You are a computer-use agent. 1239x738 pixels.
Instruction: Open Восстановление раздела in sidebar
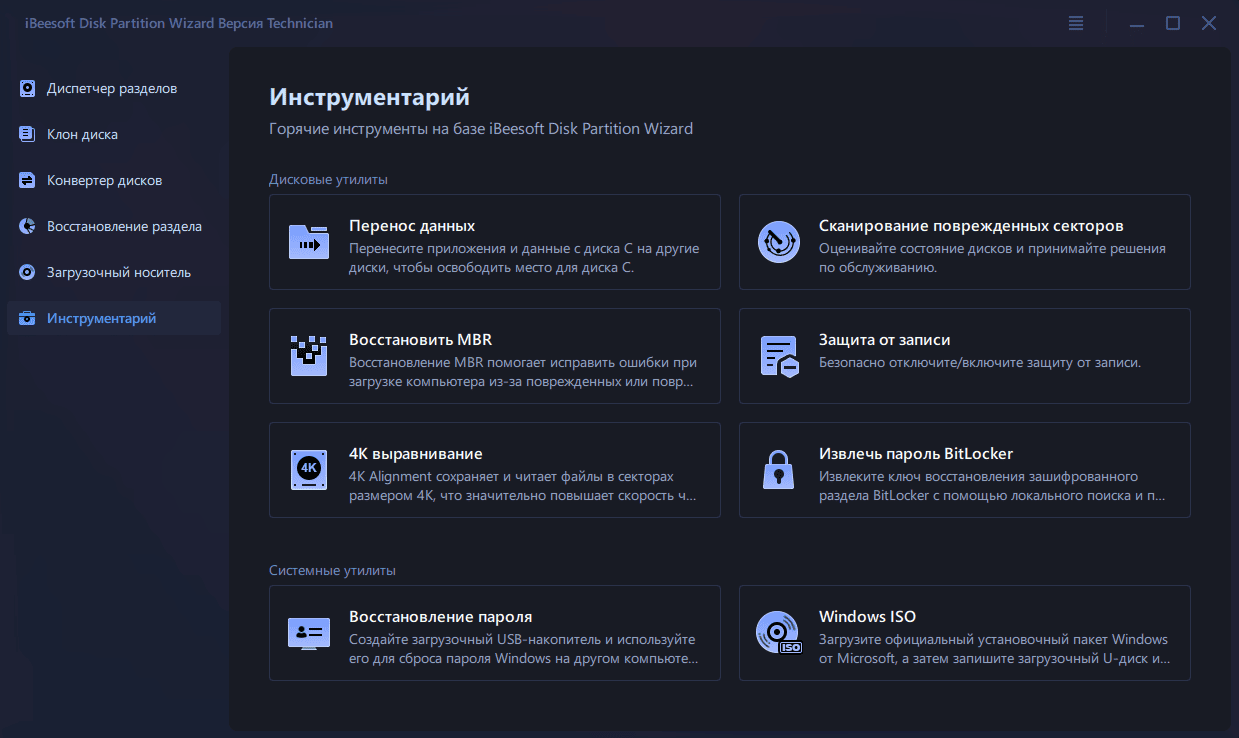tap(124, 226)
